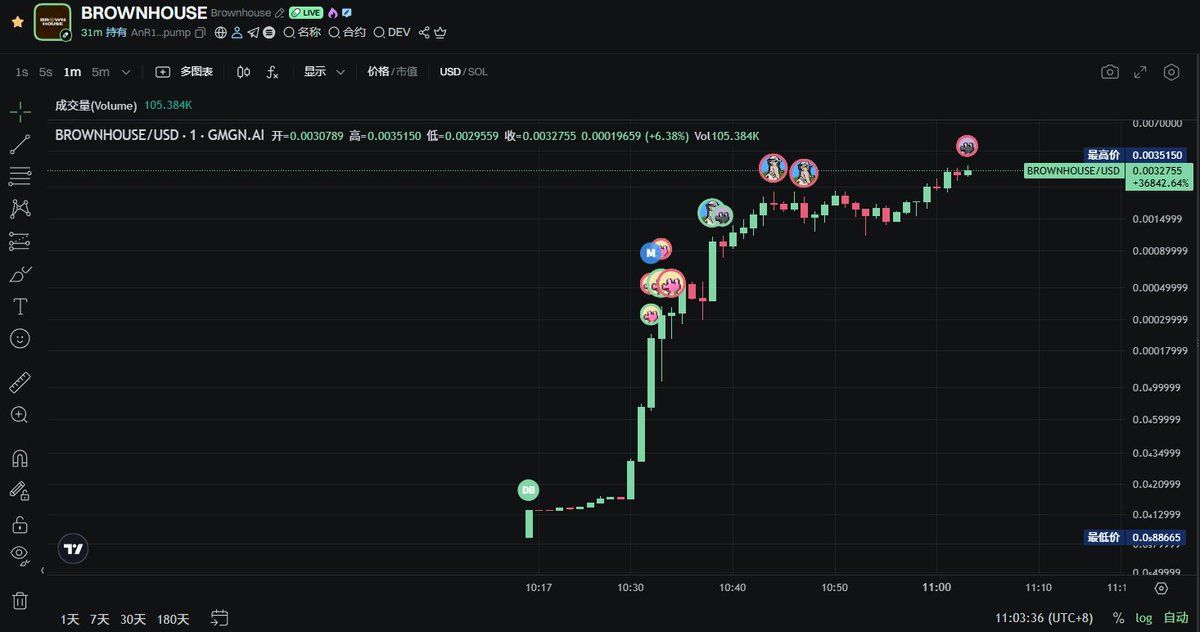Select the 5s chart interval
The image size is (1200, 632).
[x=46, y=72]
